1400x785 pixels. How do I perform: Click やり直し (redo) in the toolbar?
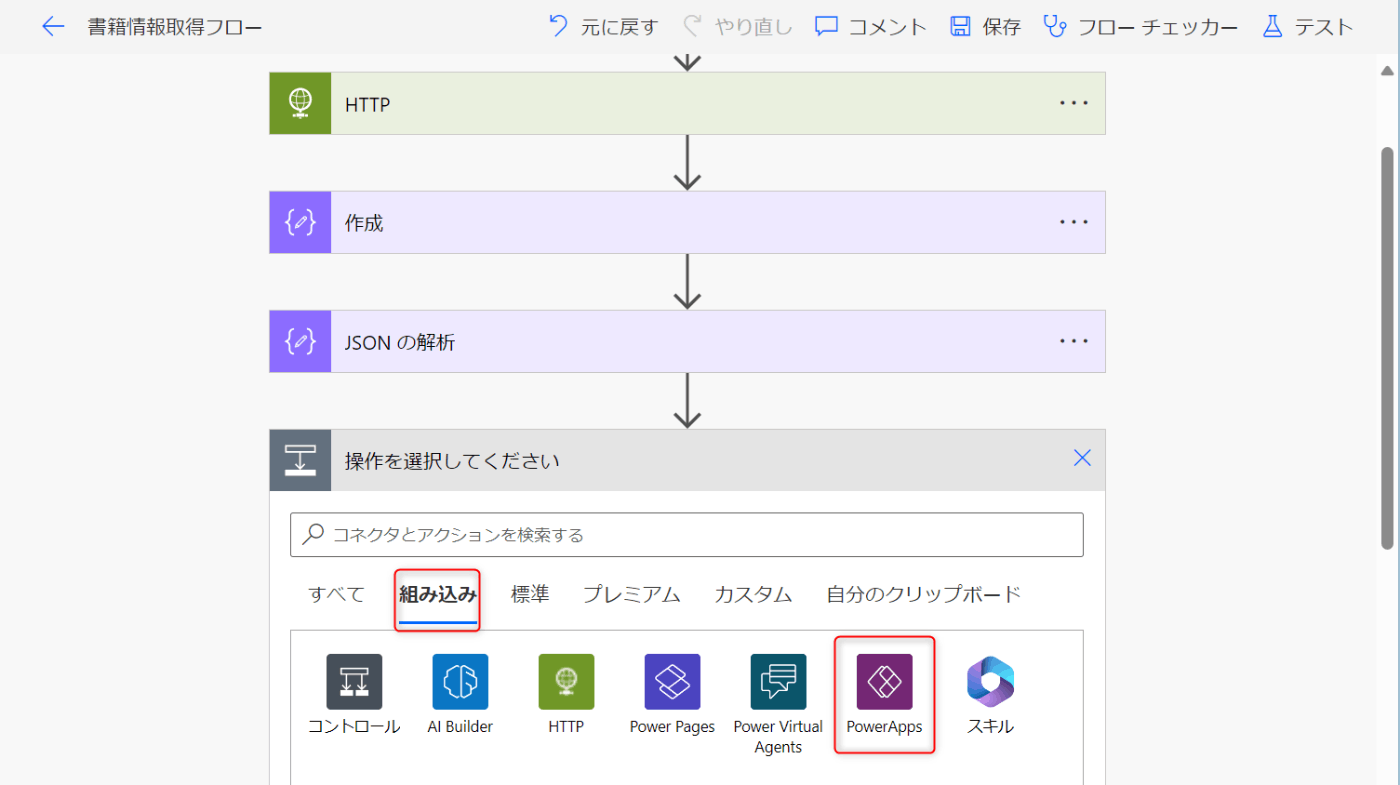point(738,27)
